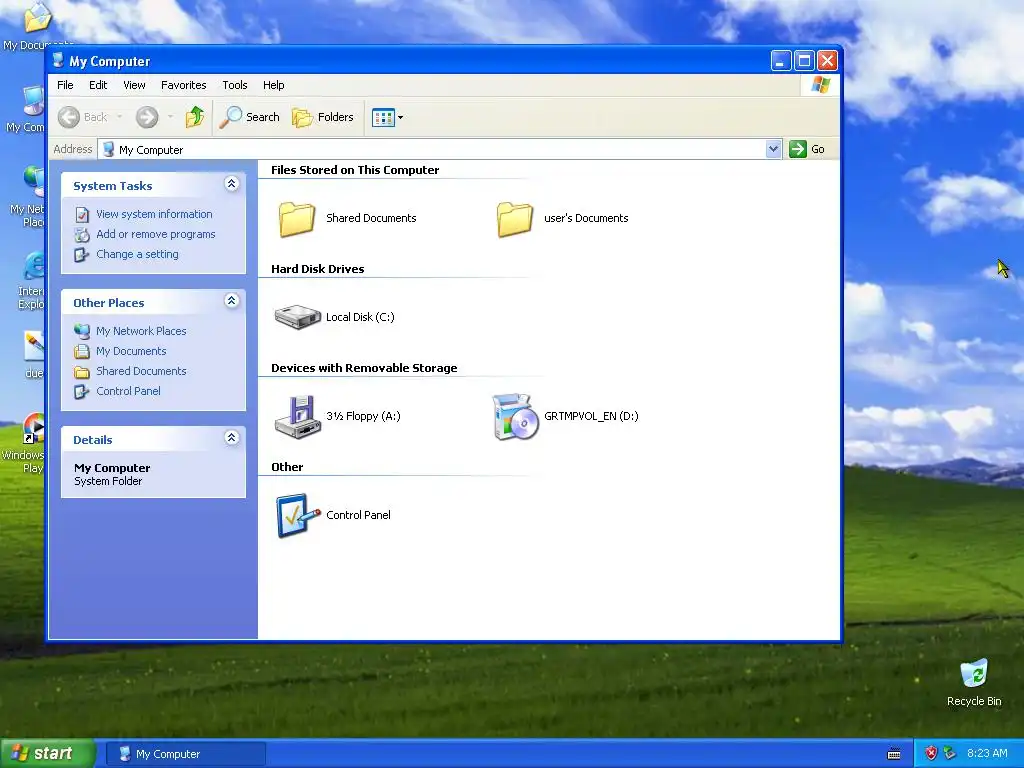Collapse the System Tasks panel
This screenshot has width=1024, height=768.
point(231,184)
